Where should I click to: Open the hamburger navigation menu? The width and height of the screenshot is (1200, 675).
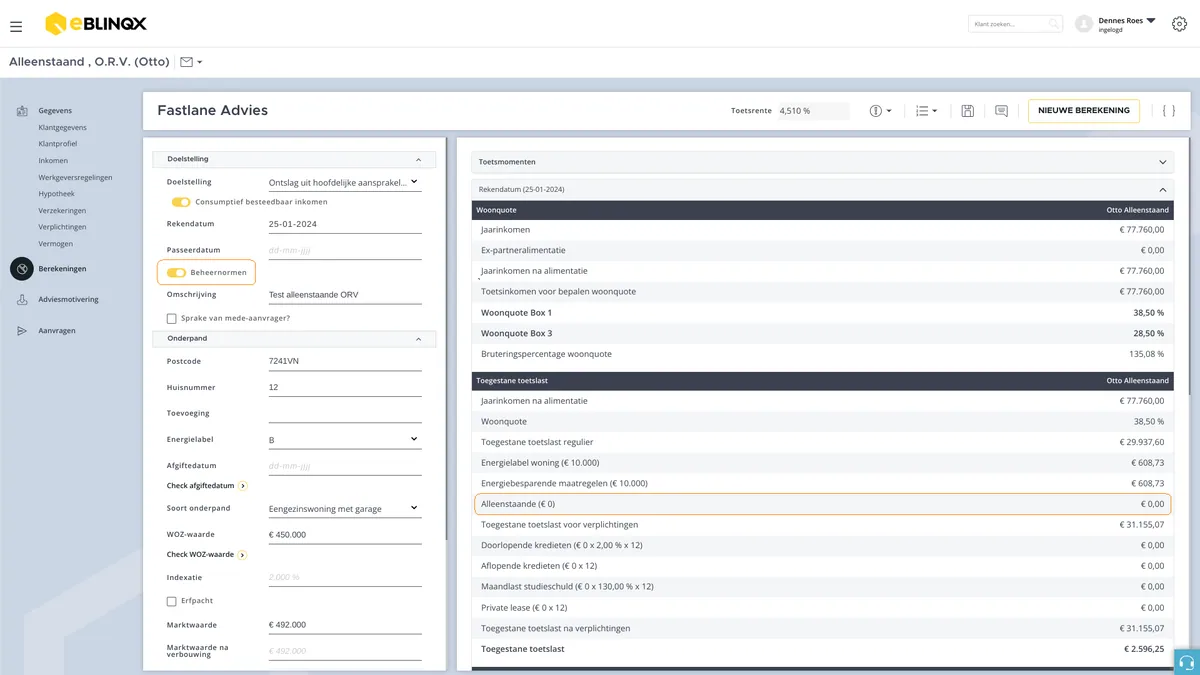point(16,25)
